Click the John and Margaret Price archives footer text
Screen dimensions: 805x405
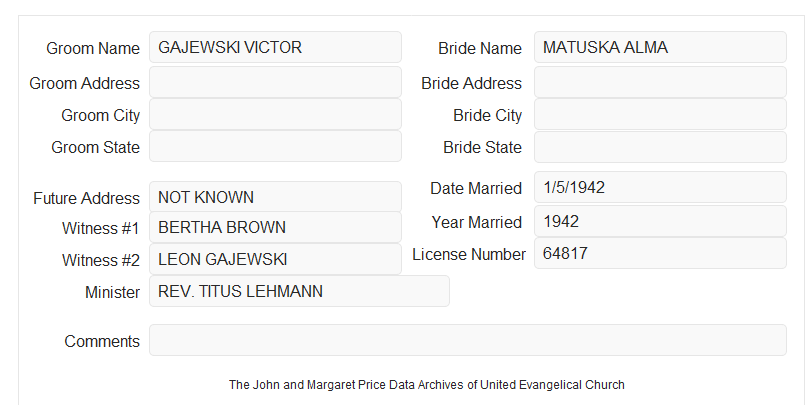(427, 385)
